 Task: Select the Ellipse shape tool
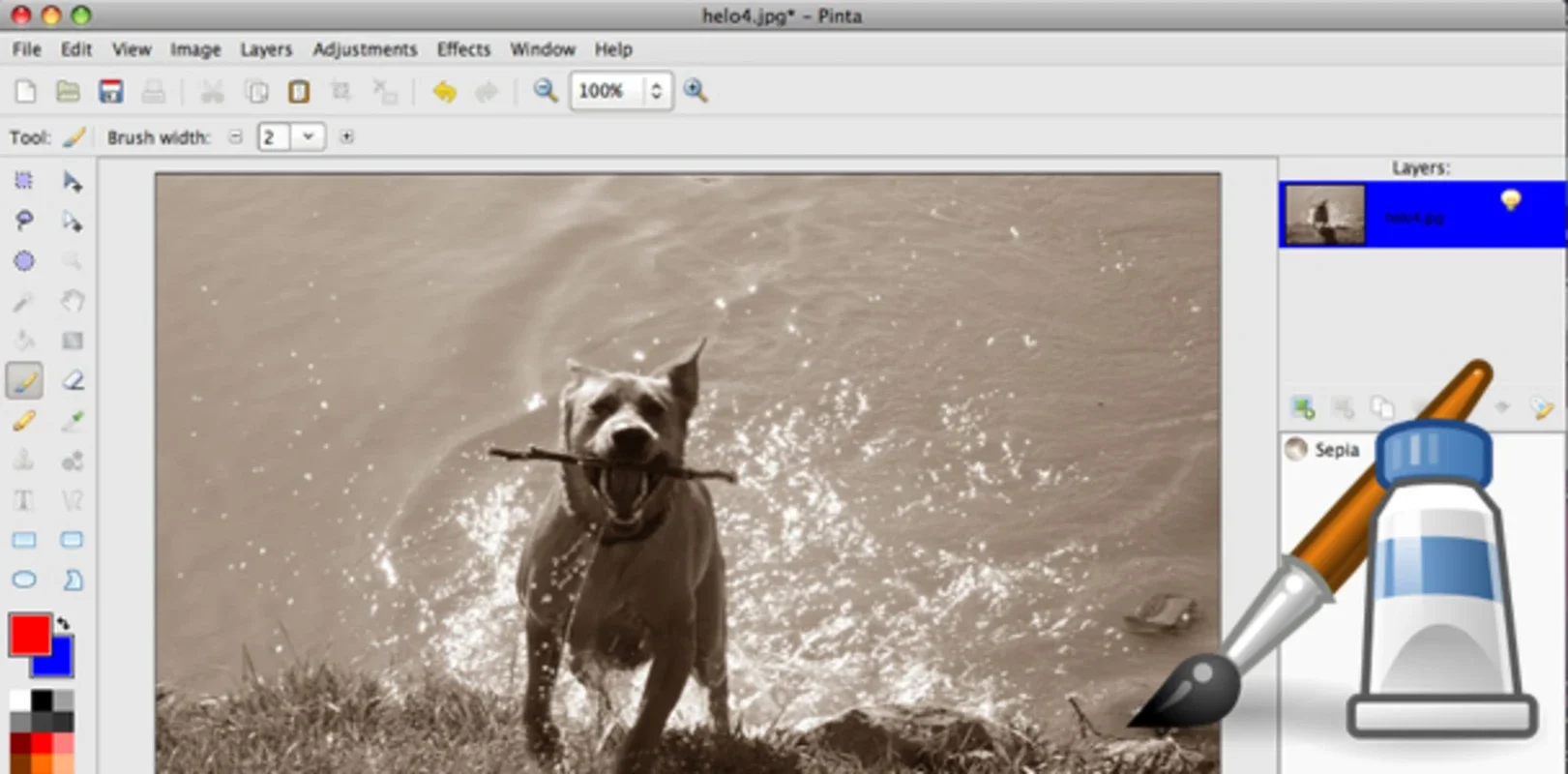24,580
